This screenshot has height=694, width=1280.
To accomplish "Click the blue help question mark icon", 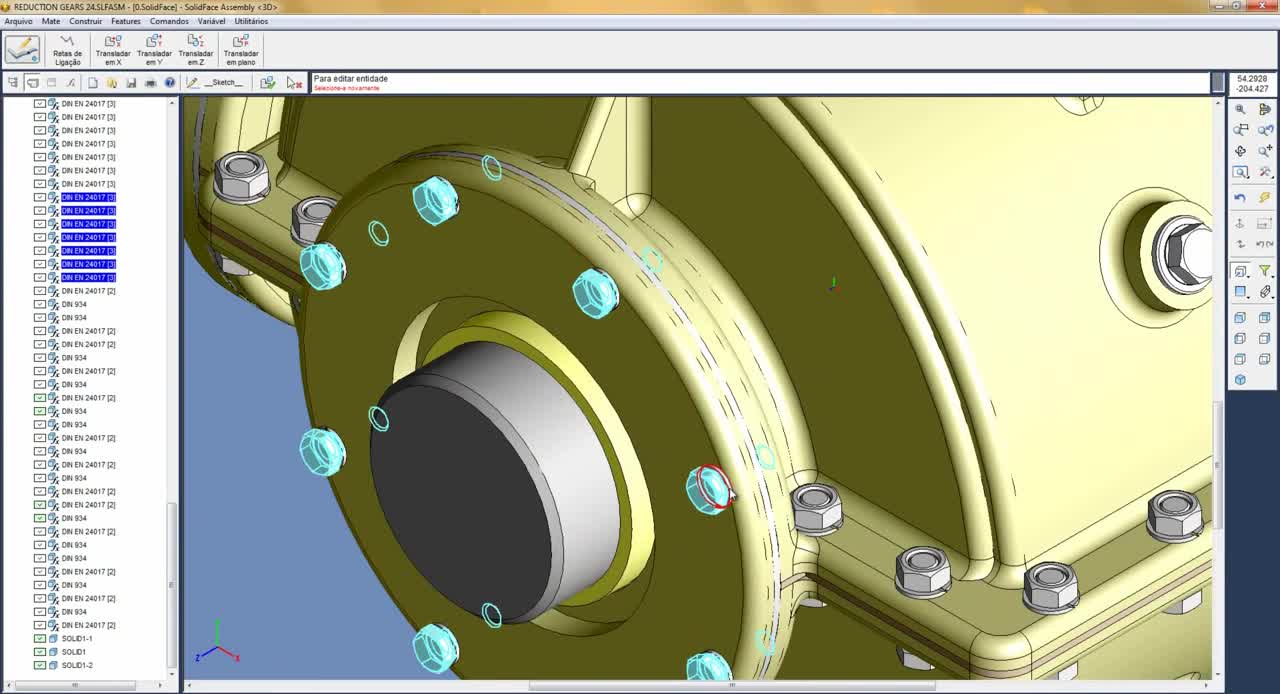I will (170, 83).
